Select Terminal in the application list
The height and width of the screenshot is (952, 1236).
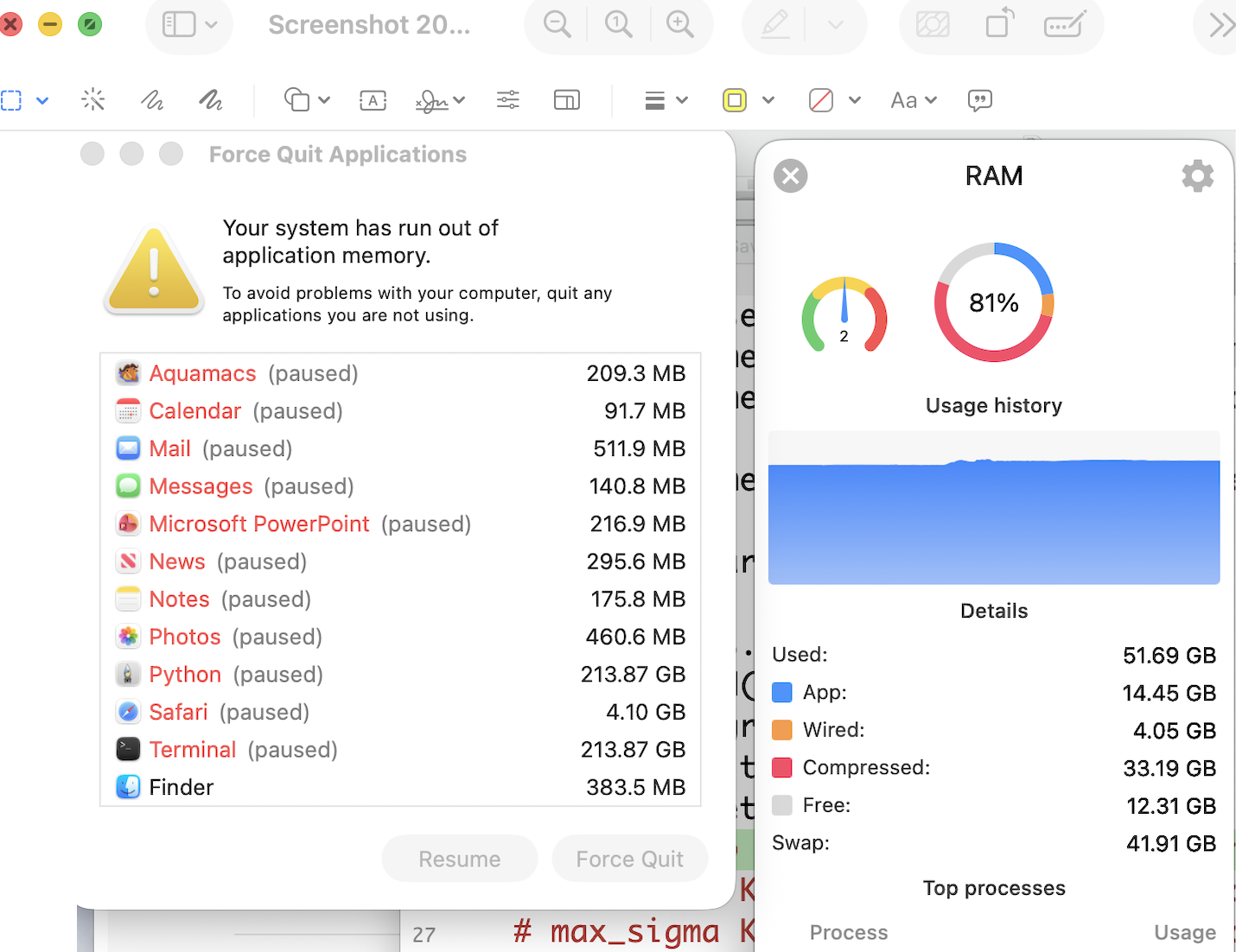[x=400, y=749]
